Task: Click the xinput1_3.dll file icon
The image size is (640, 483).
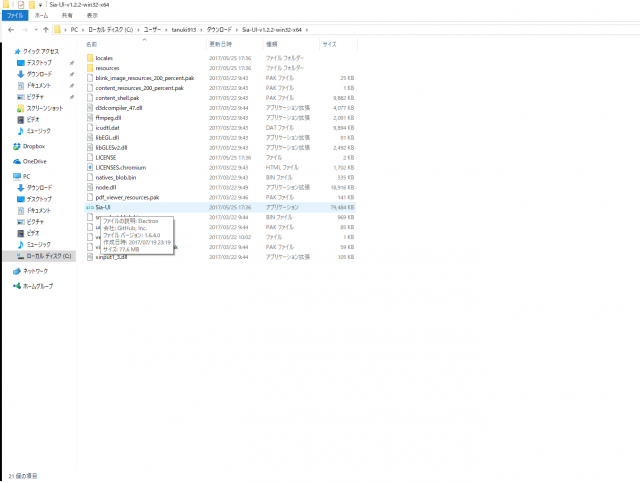Action: pos(90,257)
